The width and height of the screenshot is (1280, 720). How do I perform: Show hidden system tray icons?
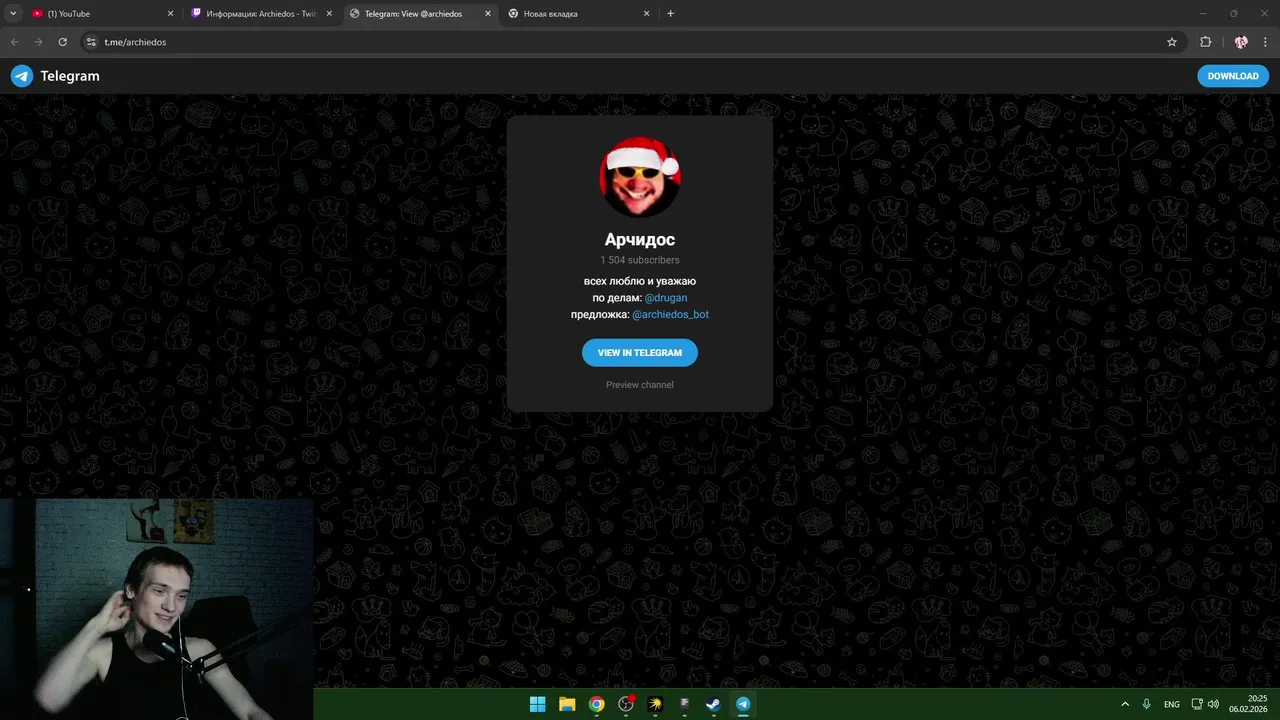1125,704
